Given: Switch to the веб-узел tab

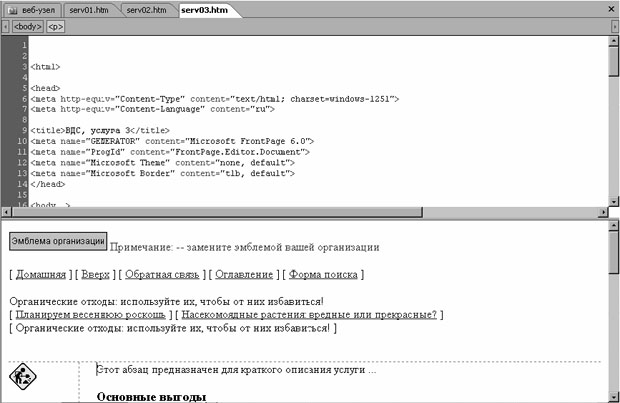Looking at the screenshot, I should (32, 10).
